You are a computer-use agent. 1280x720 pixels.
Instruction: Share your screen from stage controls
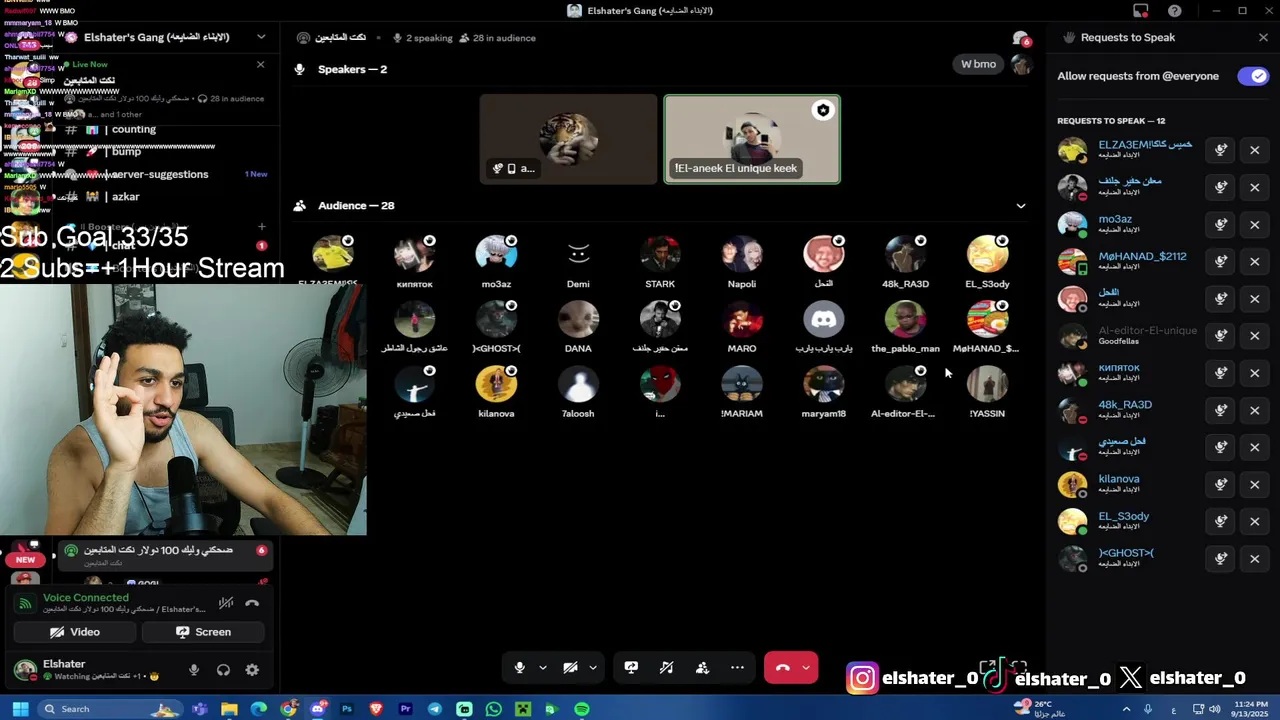pos(631,668)
